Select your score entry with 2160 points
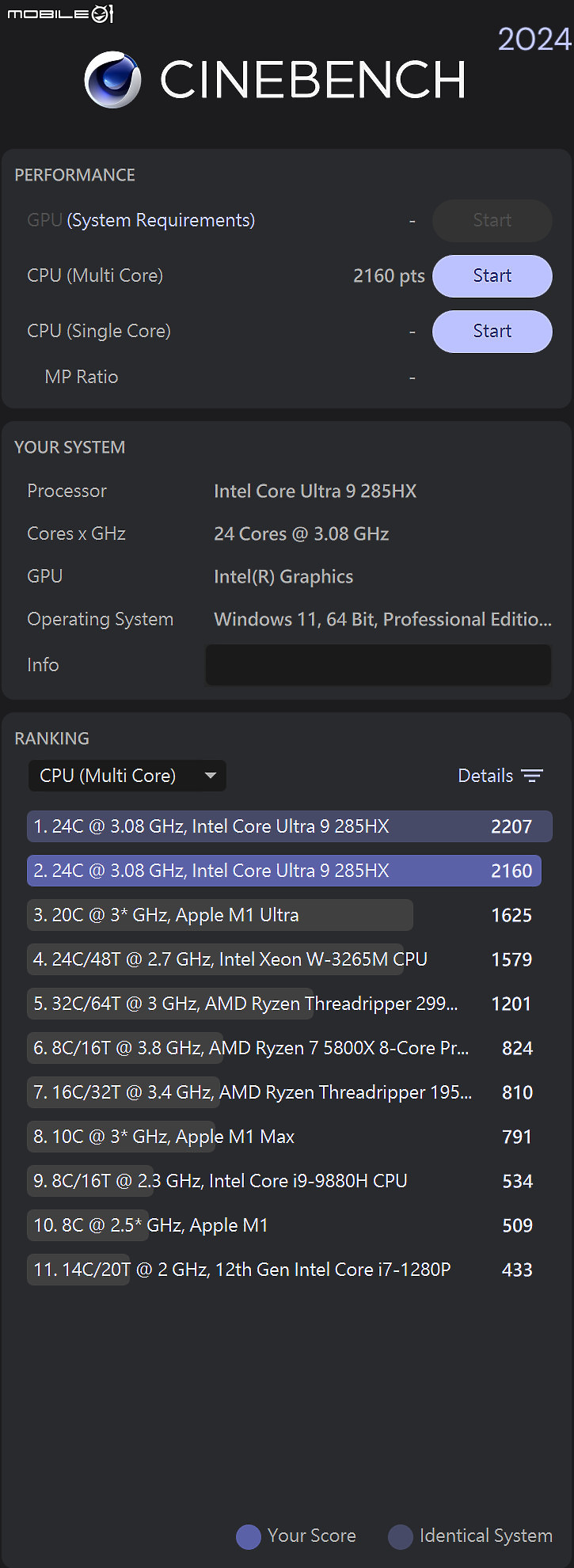 coord(284,871)
